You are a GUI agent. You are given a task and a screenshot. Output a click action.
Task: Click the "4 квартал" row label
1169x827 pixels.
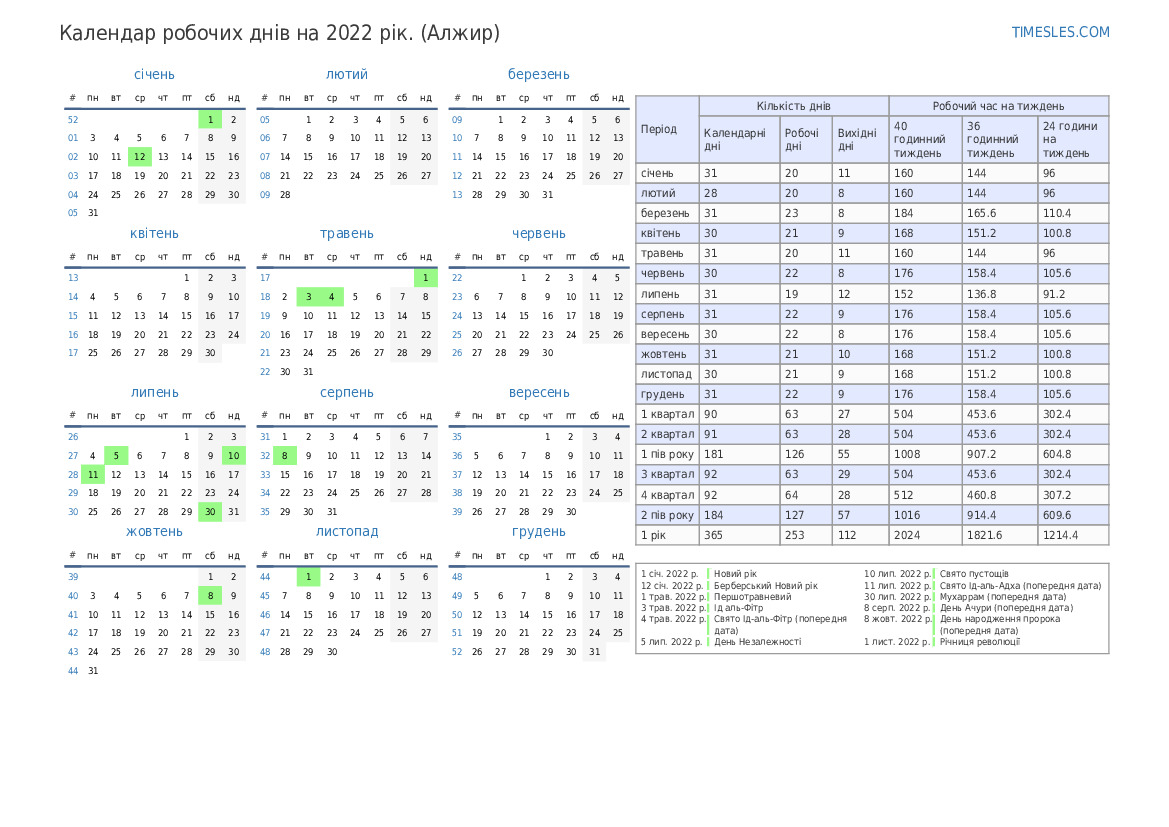tap(667, 495)
